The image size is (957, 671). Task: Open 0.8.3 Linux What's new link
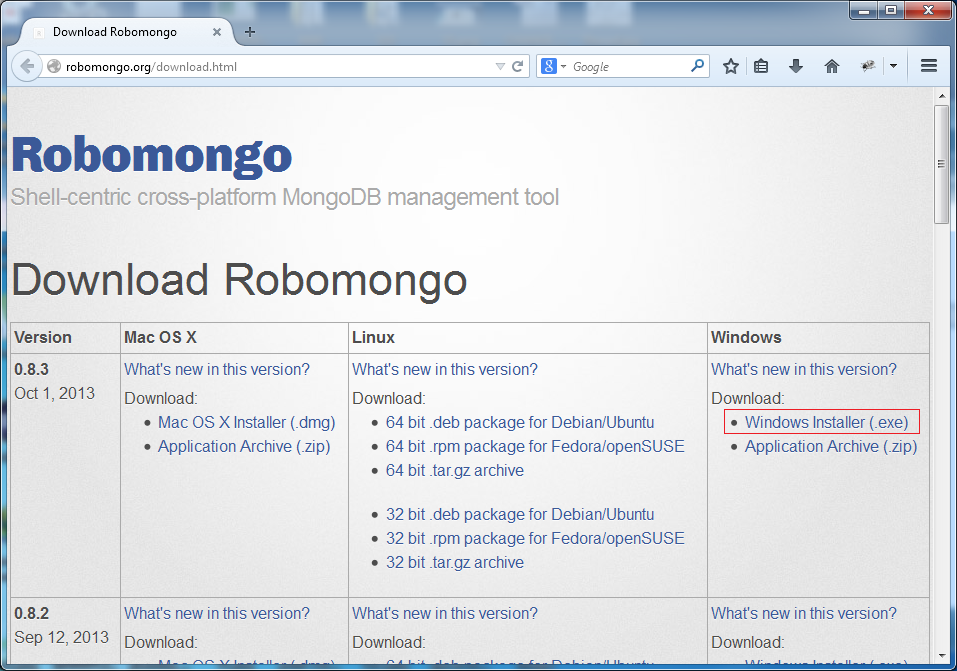point(445,369)
